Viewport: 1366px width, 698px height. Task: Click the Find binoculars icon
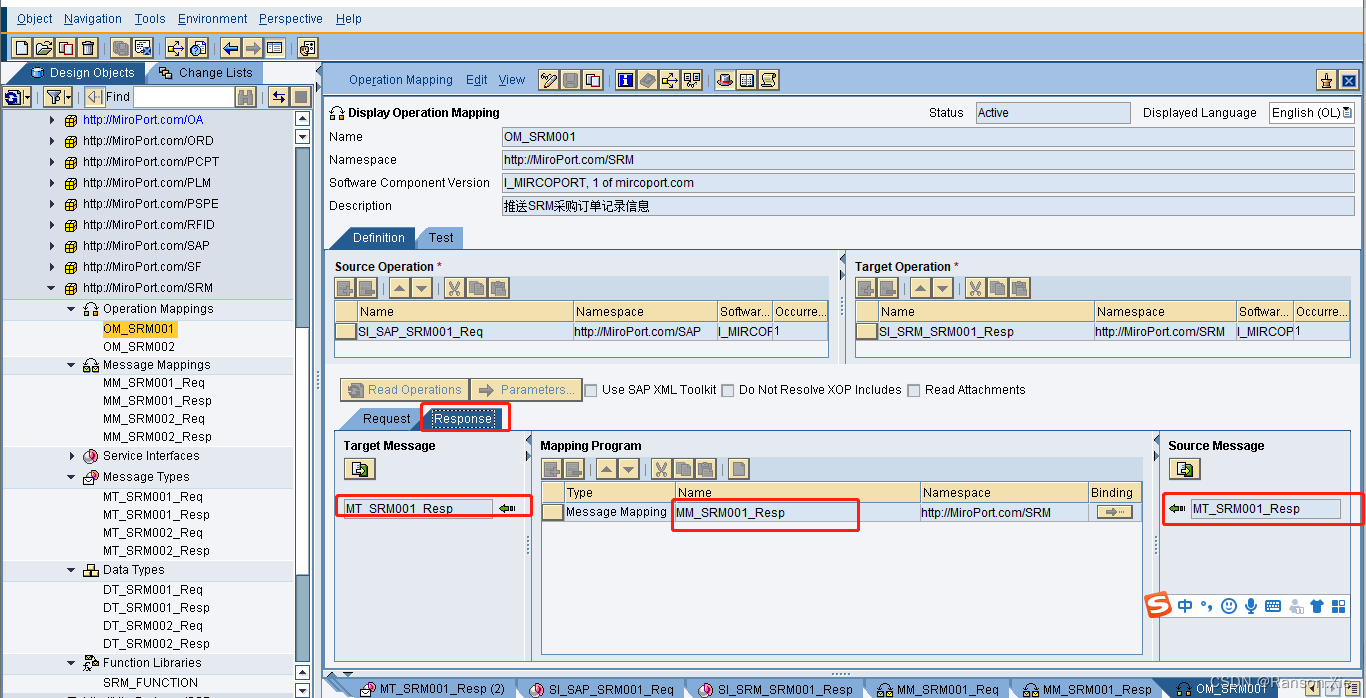pos(245,96)
